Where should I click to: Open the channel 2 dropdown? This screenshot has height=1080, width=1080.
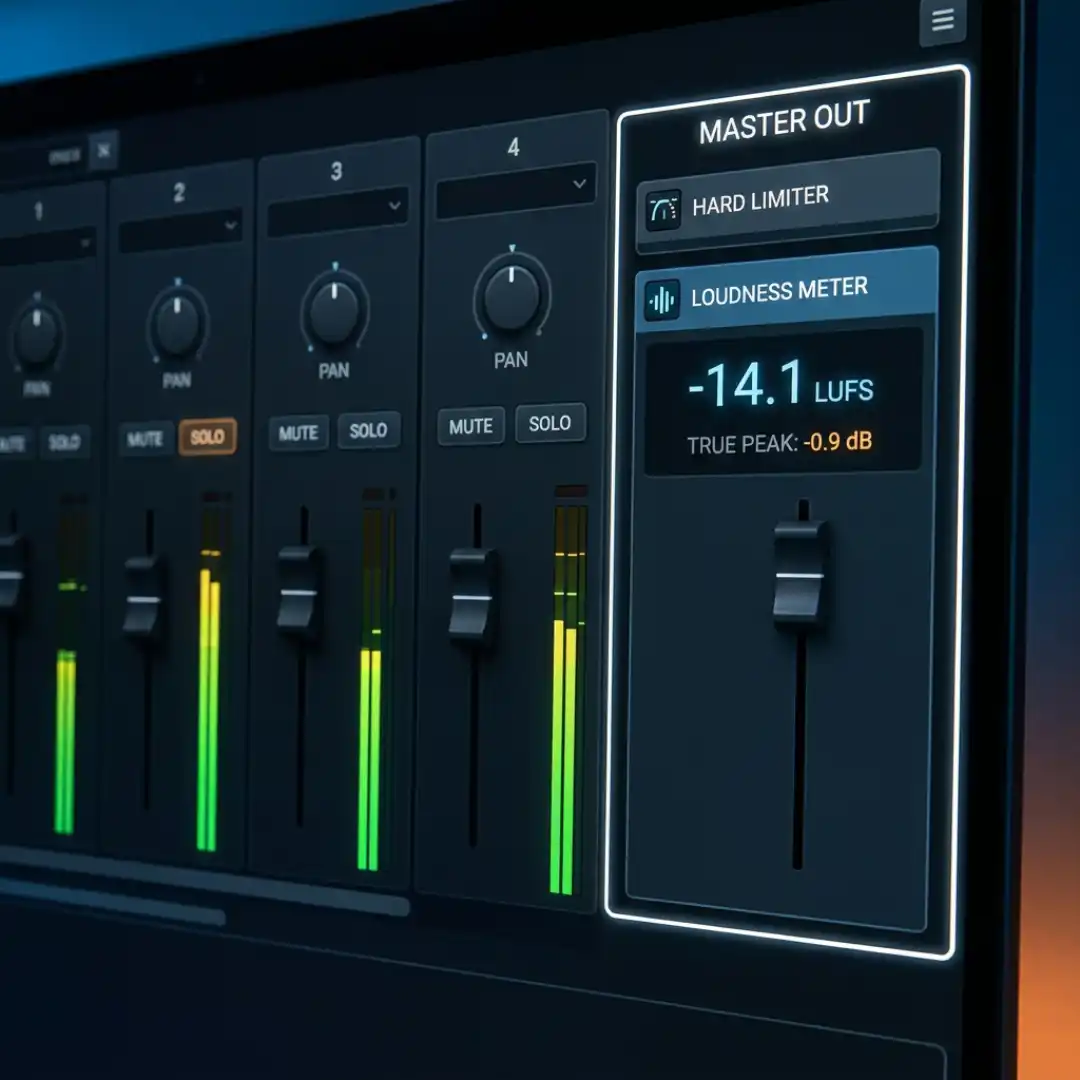[x=180, y=232]
